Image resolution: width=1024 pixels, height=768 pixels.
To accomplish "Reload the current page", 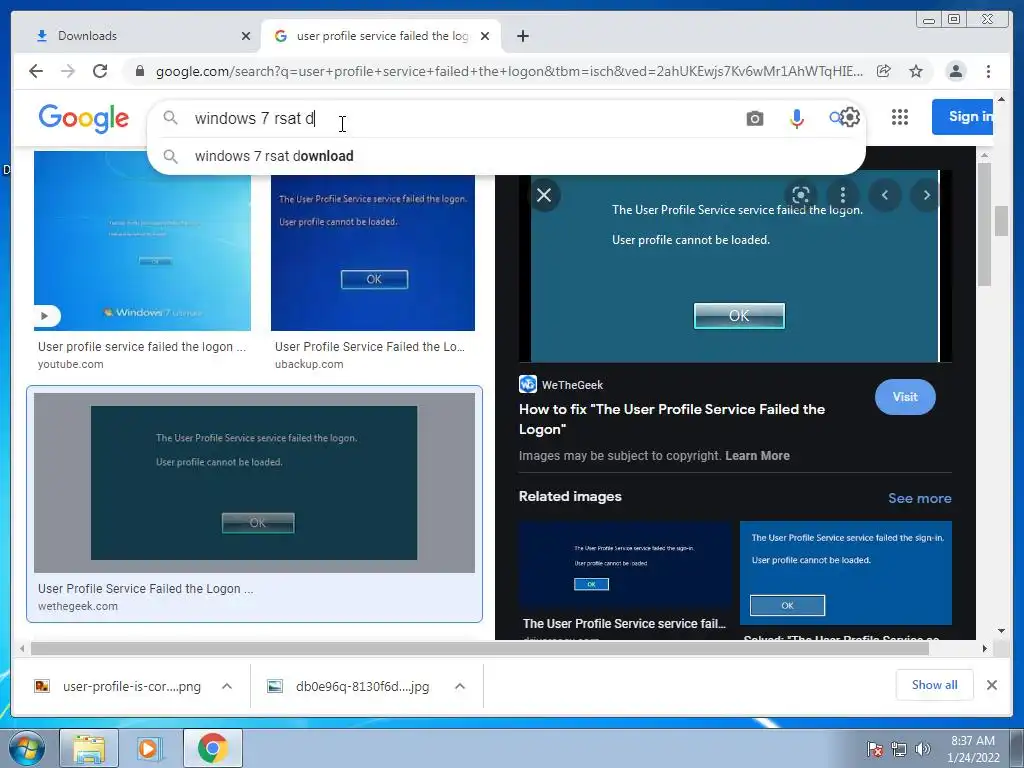I will coord(100,71).
